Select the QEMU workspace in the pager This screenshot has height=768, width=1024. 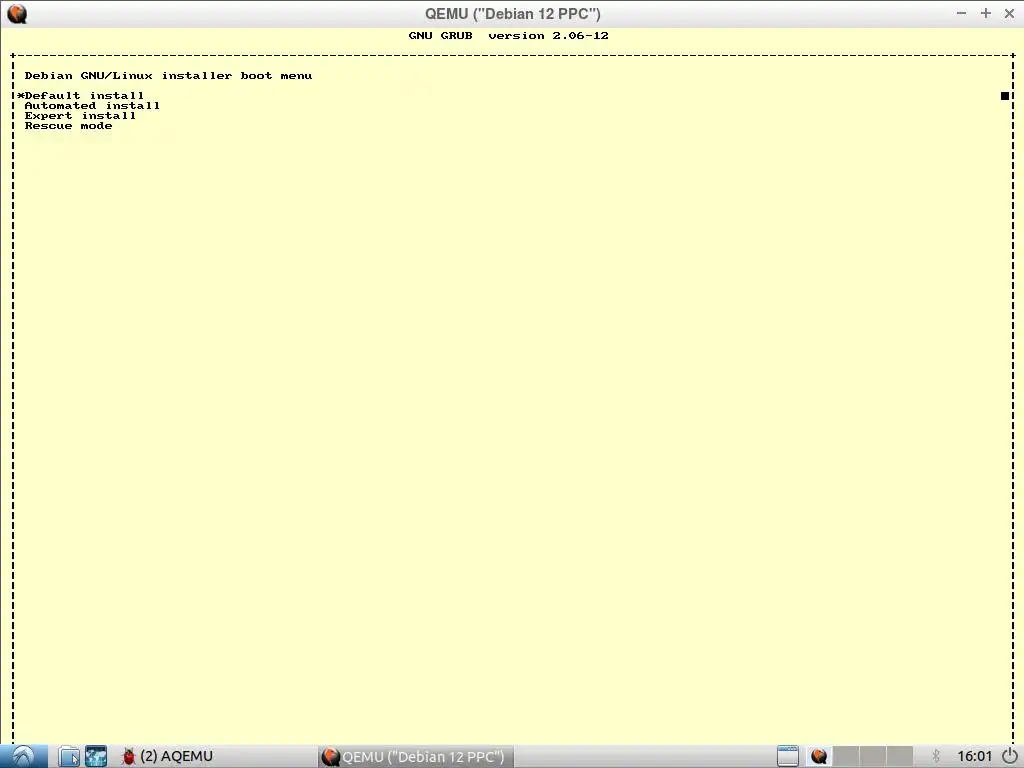pyautogui.click(x=819, y=756)
